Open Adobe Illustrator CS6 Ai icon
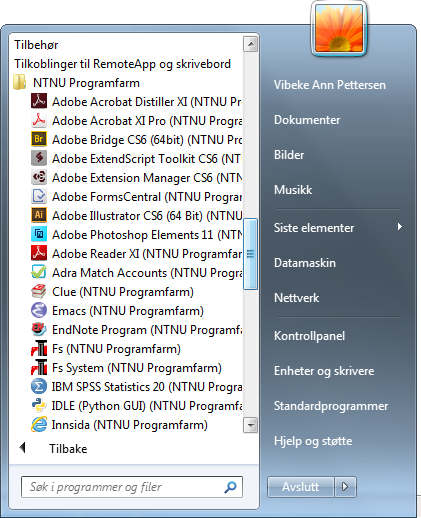The image size is (421, 518). click(x=39, y=215)
